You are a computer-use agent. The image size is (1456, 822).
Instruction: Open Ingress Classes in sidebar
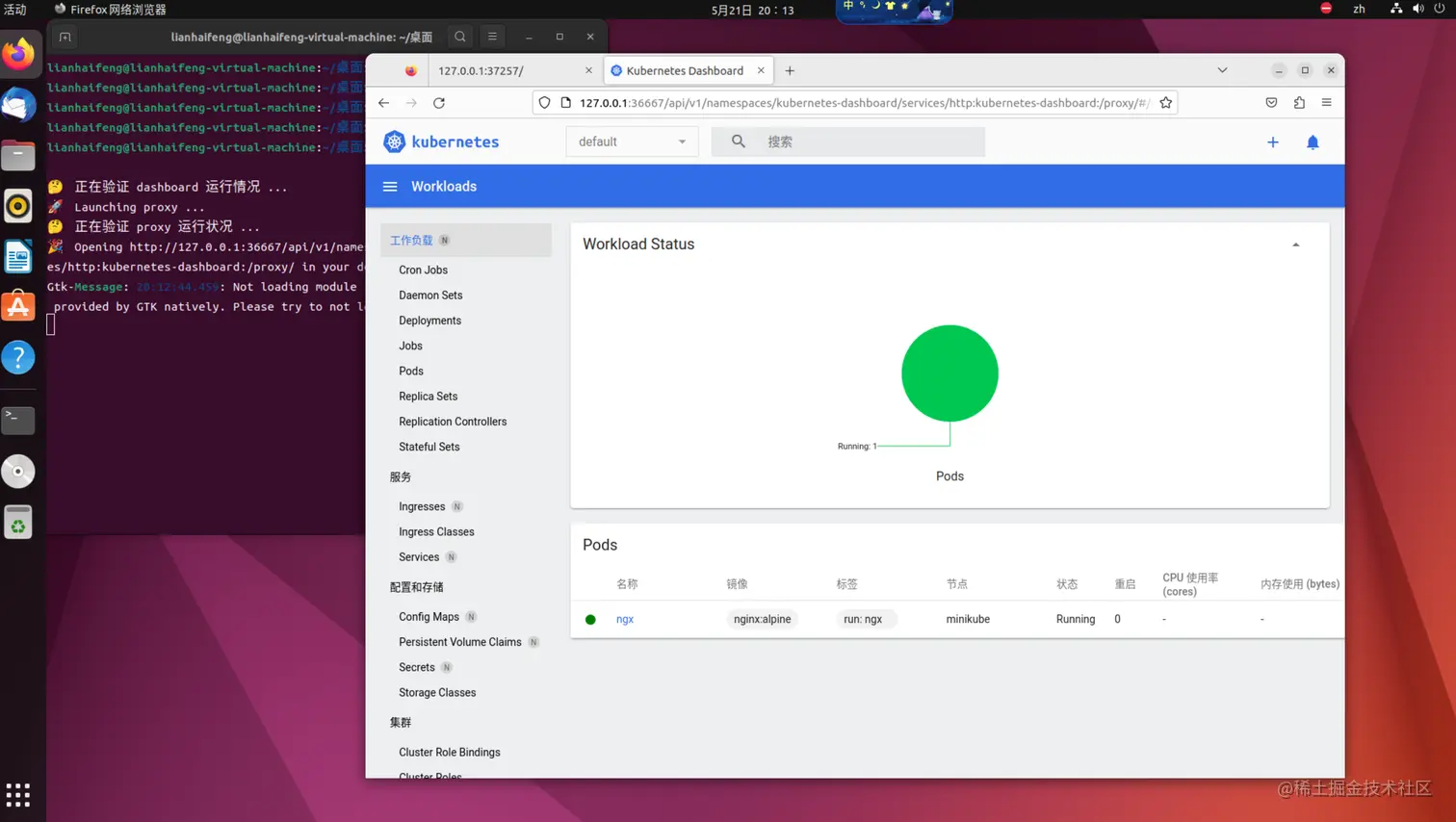click(436, 531)
